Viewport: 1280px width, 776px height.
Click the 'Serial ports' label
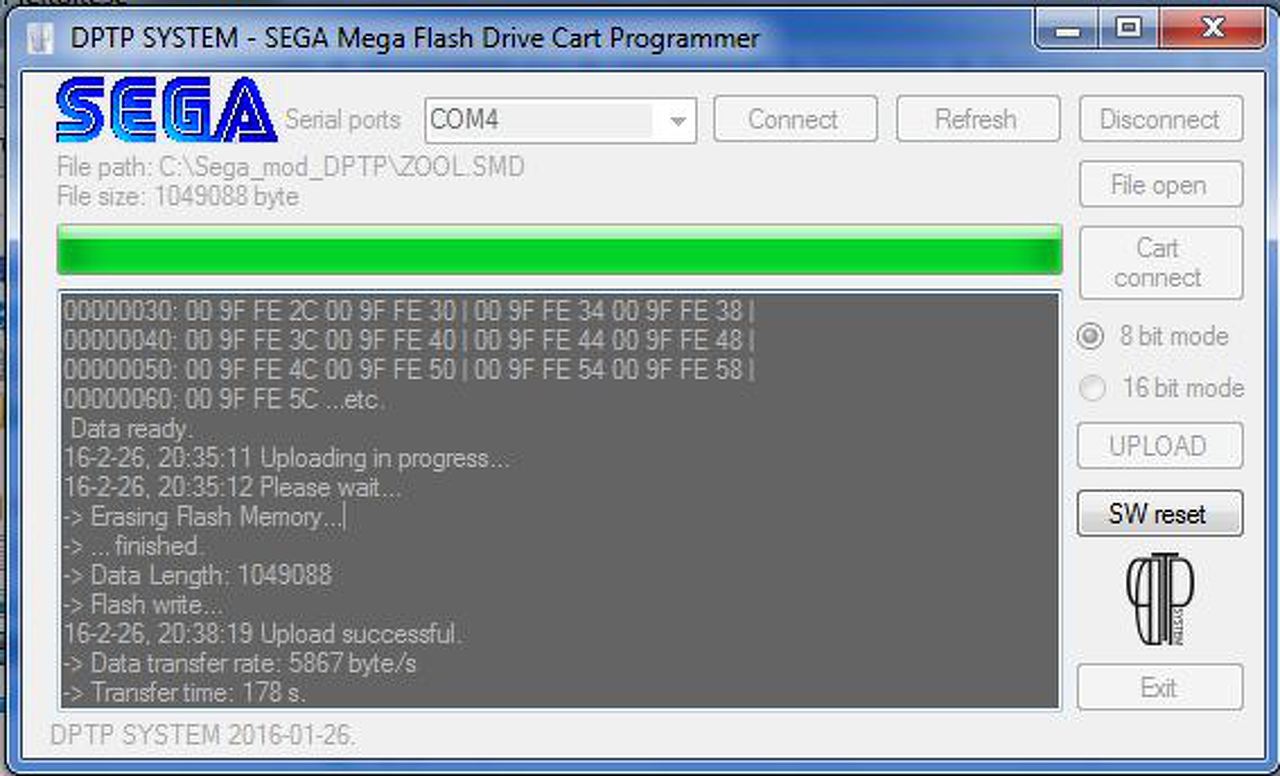343,120
